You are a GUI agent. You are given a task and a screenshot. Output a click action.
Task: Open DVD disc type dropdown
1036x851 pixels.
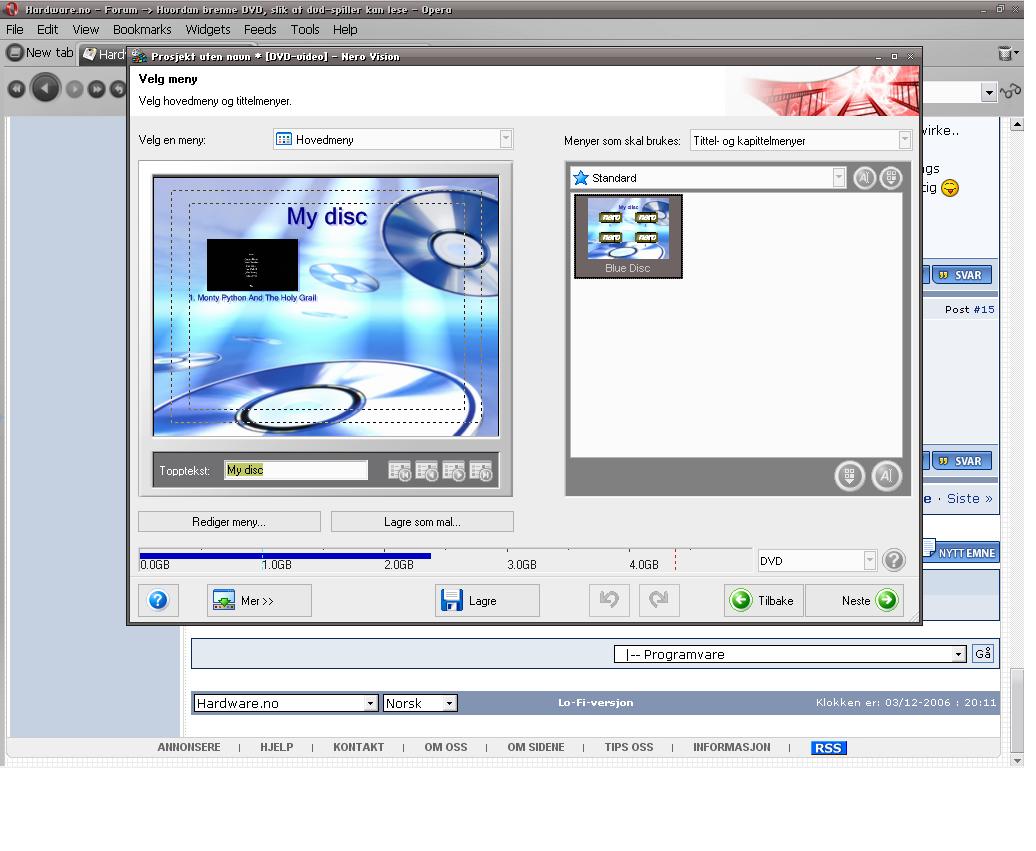tap(817, 561)
